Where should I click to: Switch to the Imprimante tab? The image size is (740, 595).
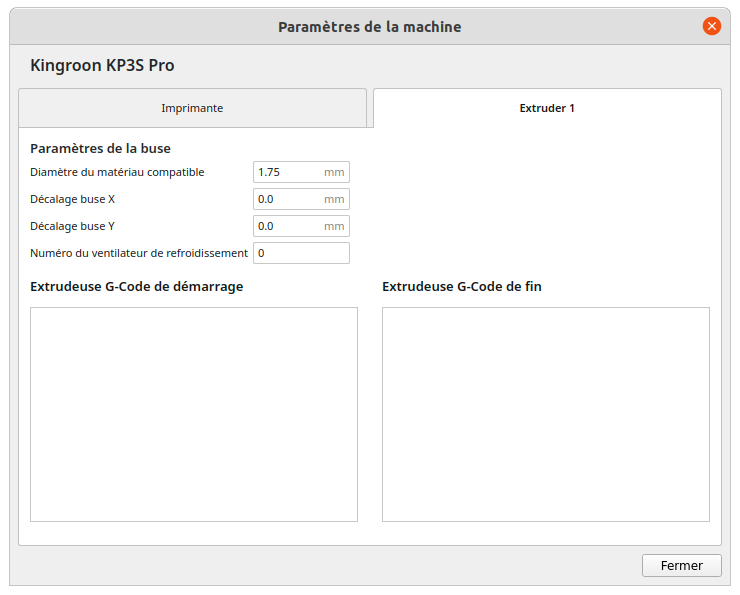tap(193, 108)
